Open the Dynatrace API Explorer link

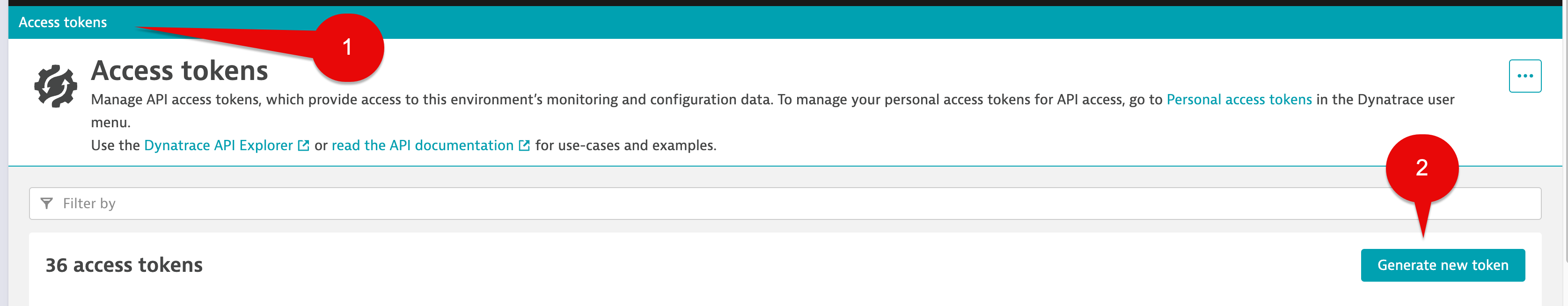(x=219, y=146)
